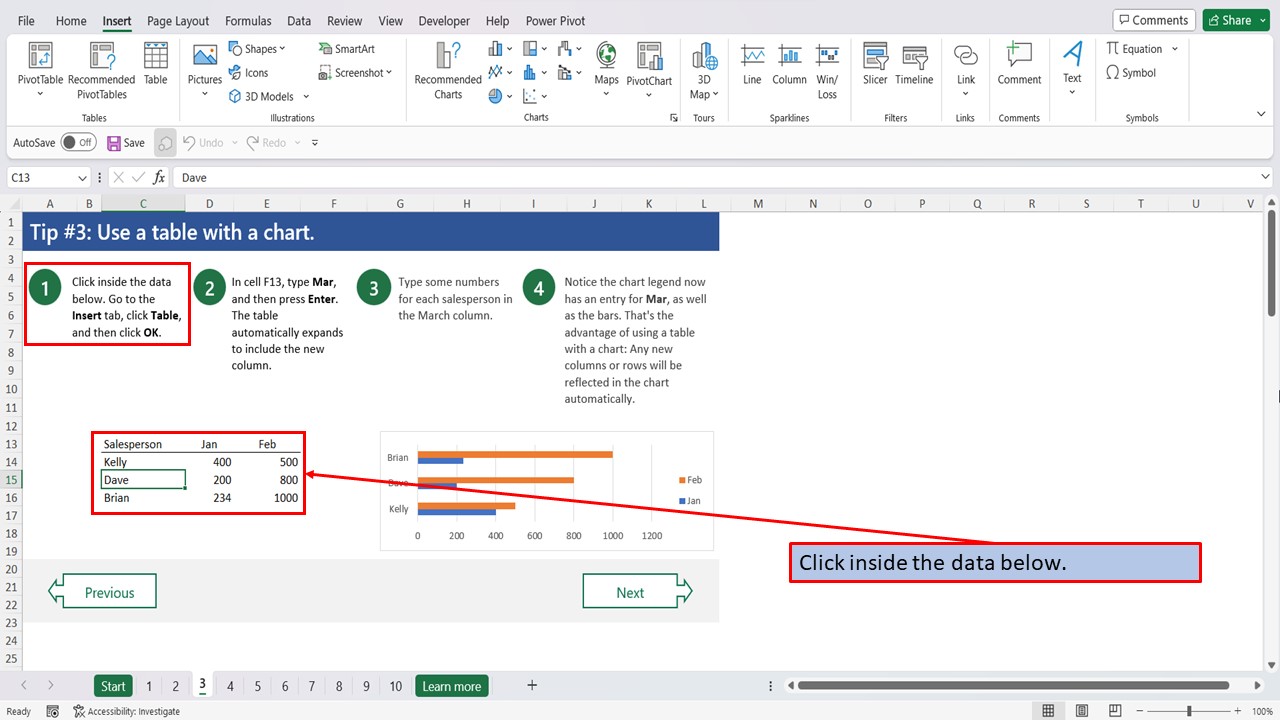Switch to Page Layout view in status bar

(x=1078, y=711)
